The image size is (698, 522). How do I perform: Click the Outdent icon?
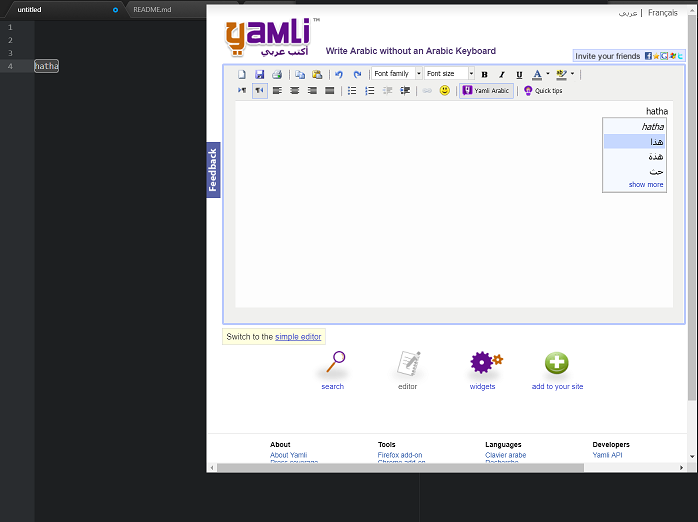click(x=388, y=91)
